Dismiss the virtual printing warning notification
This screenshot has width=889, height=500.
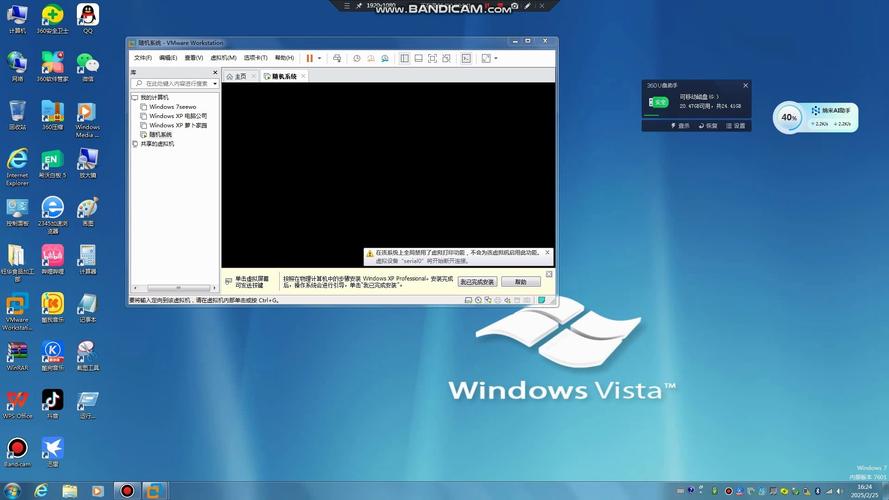coord(547,252)
